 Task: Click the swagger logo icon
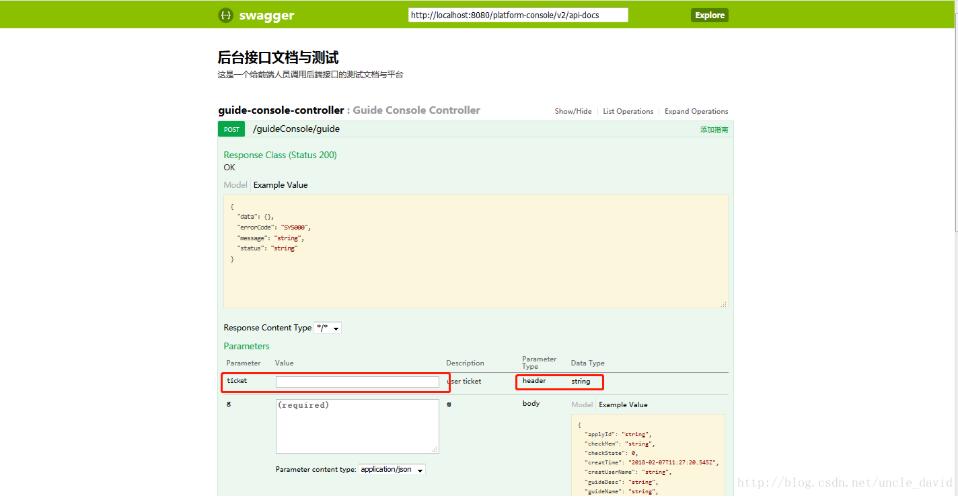[x=225, y=15]
